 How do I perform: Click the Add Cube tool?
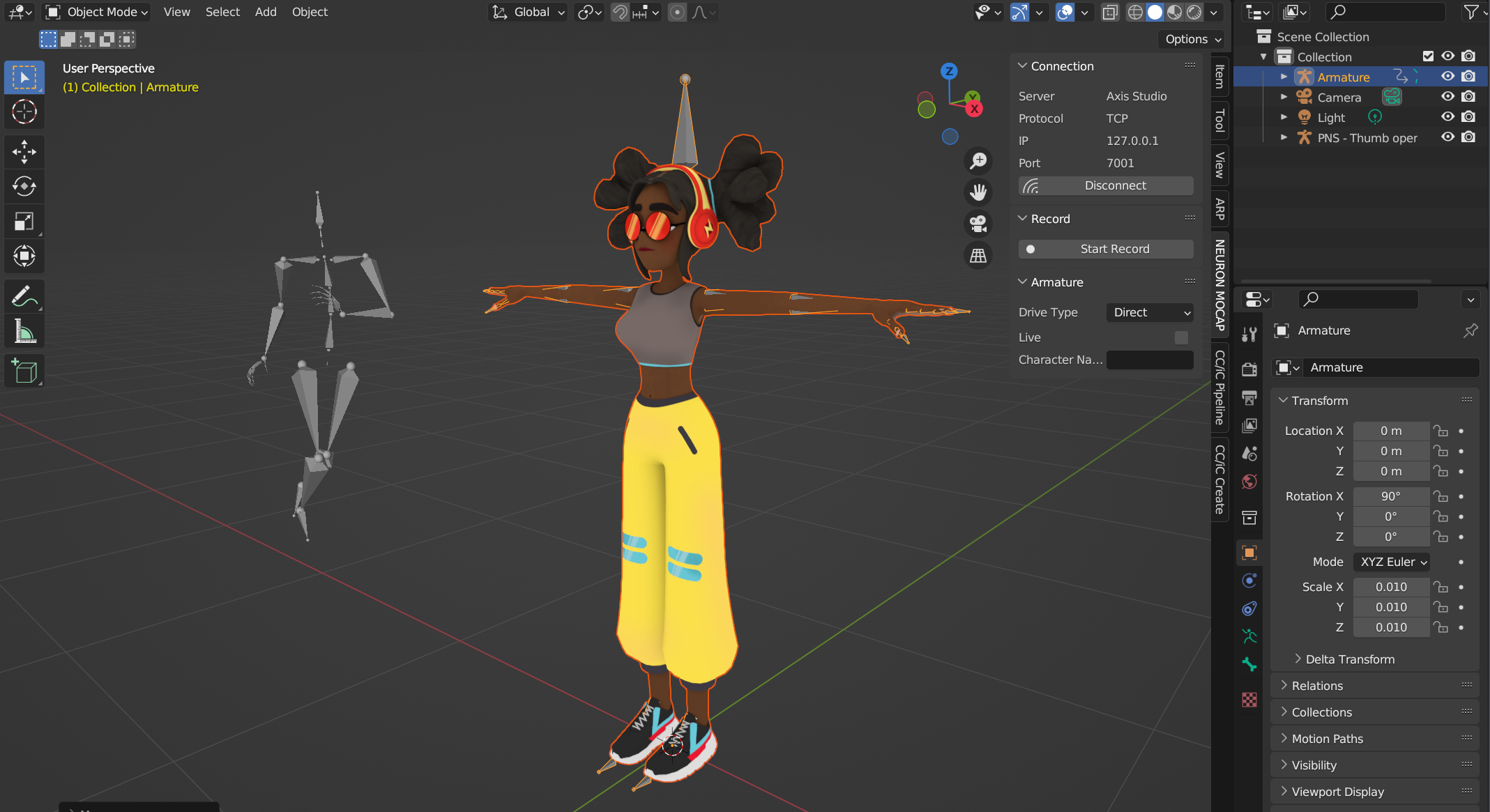24,371
